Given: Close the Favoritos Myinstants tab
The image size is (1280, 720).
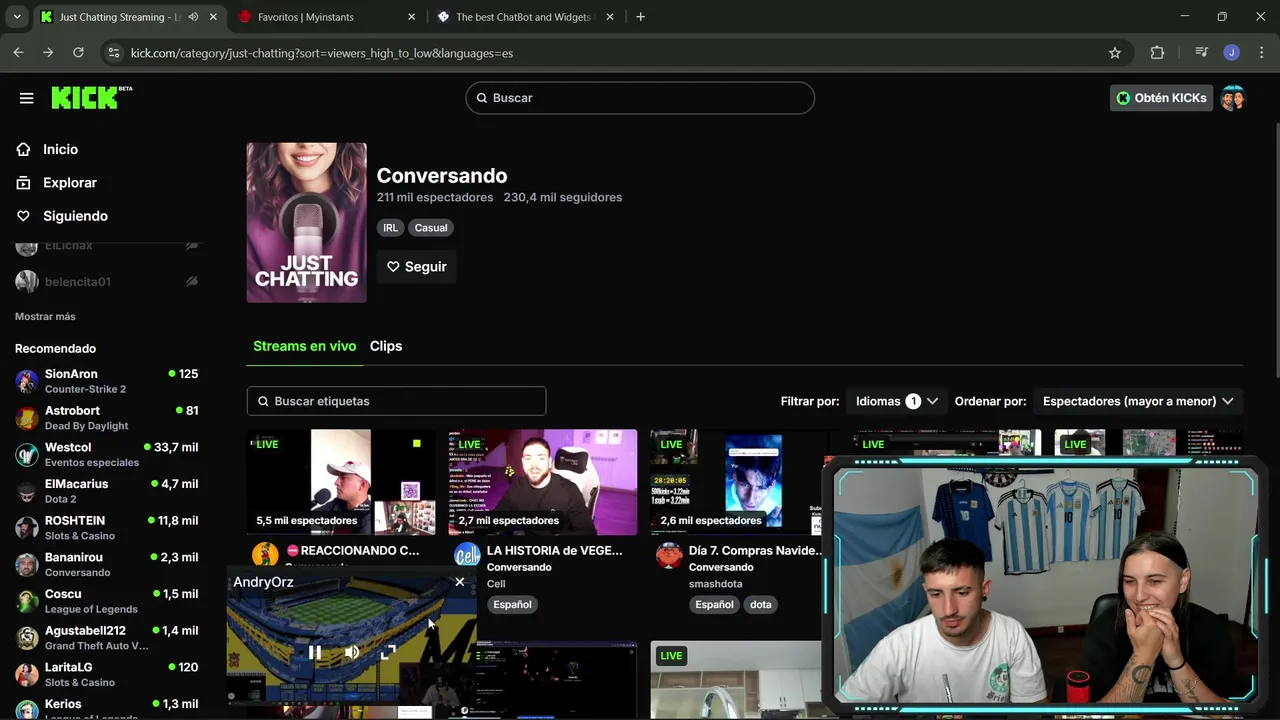Looking at the screenshot, I should coord(411,17).
